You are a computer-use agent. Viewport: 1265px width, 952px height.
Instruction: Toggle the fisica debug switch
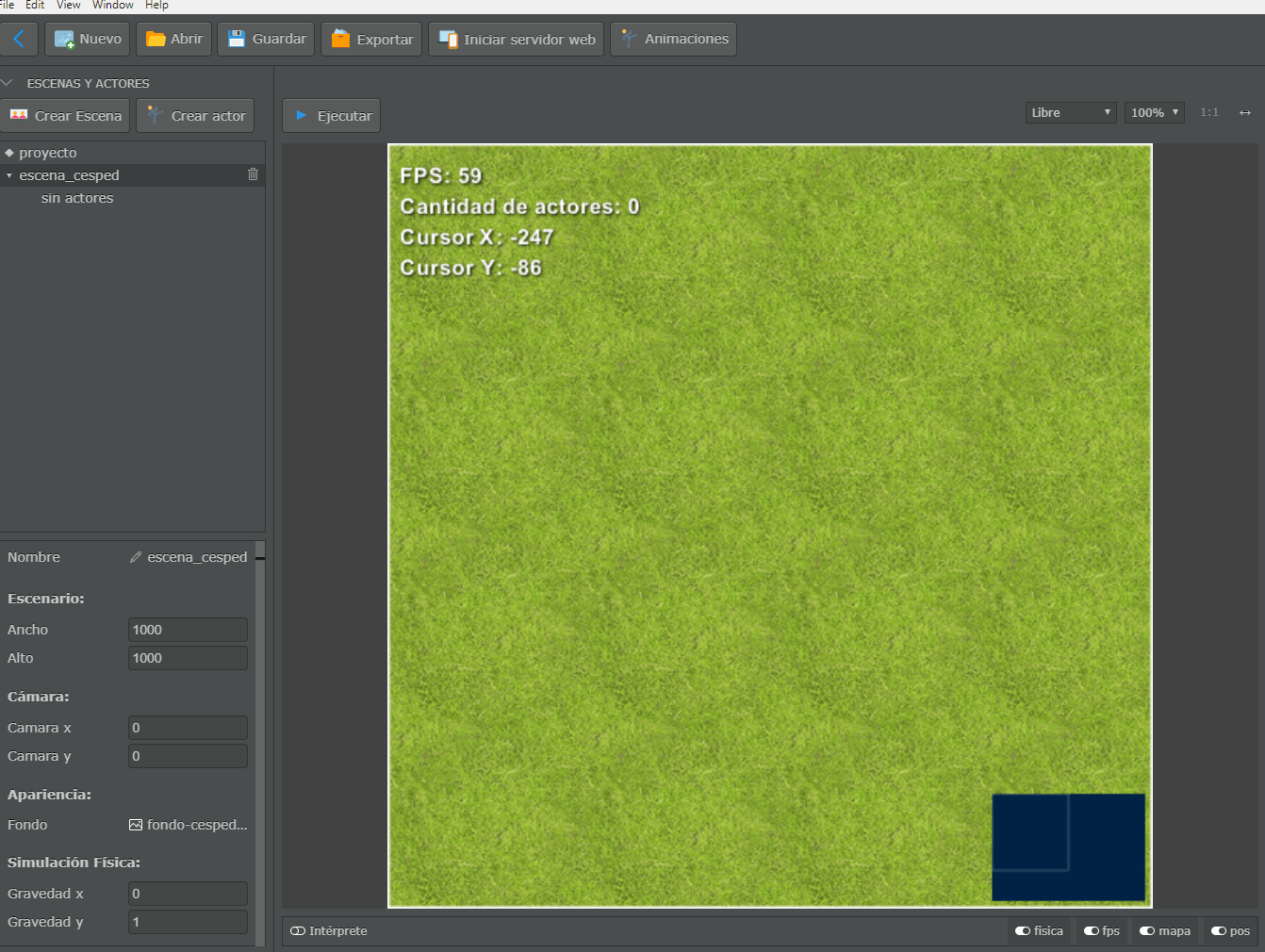tap(1039, 930)
